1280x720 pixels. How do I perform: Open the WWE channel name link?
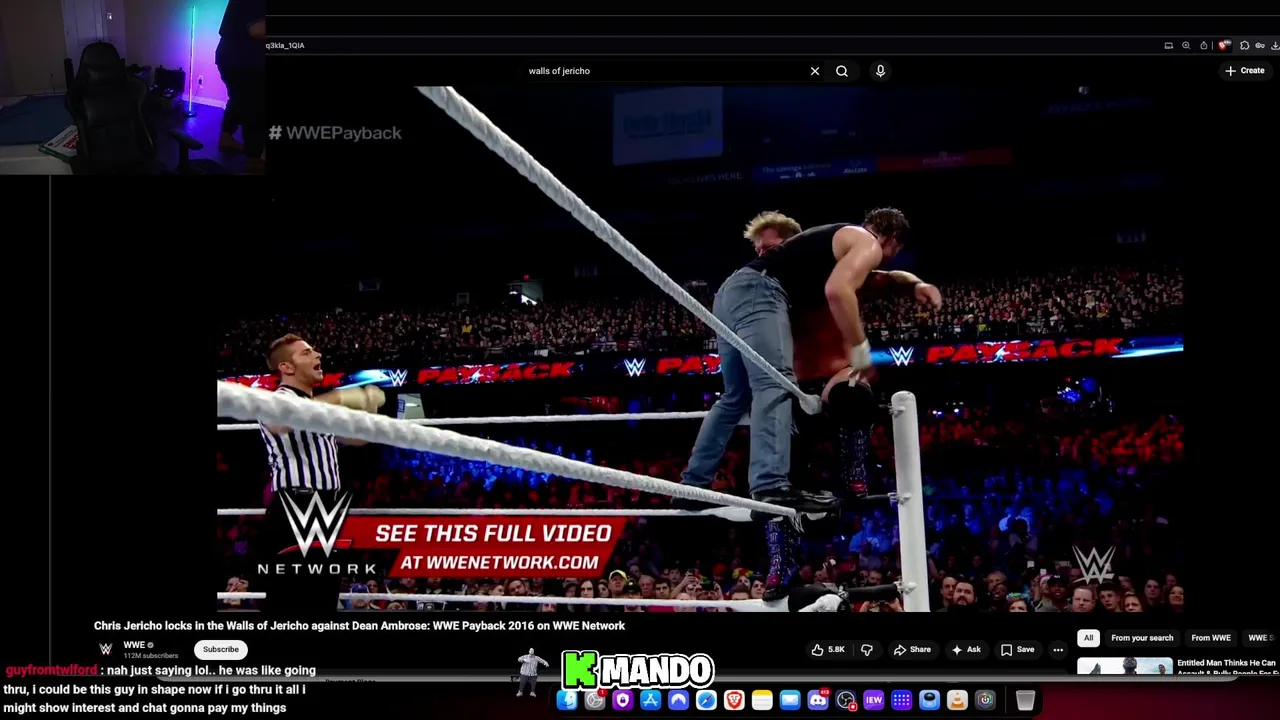[x=134, y=645]
